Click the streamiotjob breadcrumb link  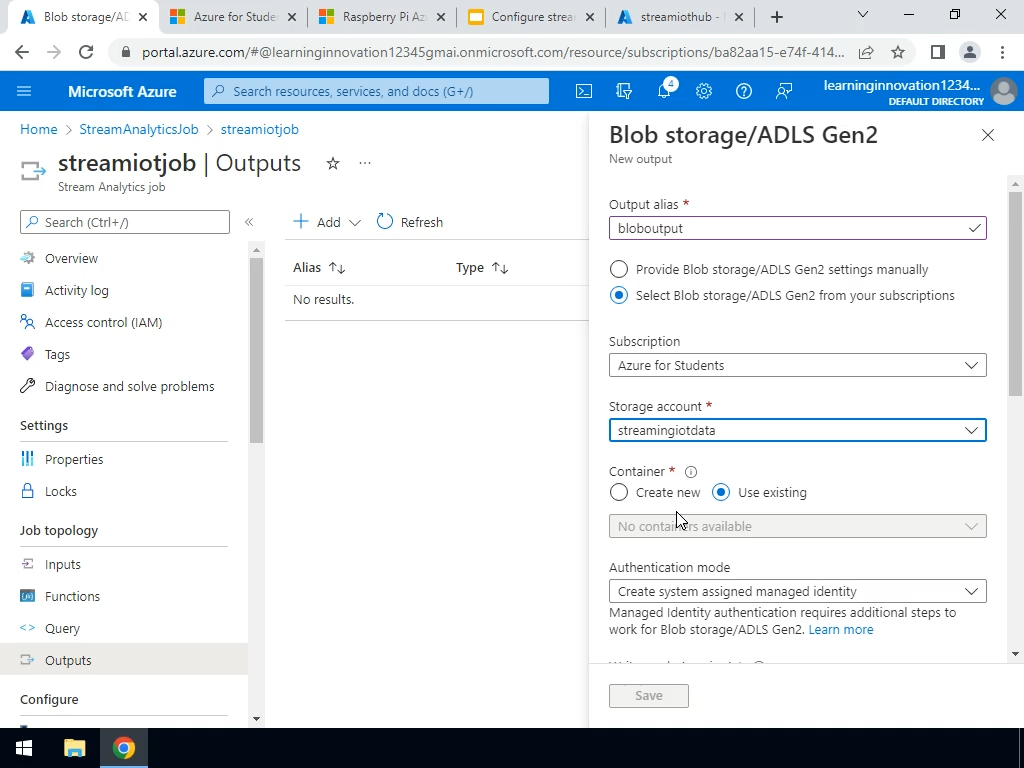[259, 129]
